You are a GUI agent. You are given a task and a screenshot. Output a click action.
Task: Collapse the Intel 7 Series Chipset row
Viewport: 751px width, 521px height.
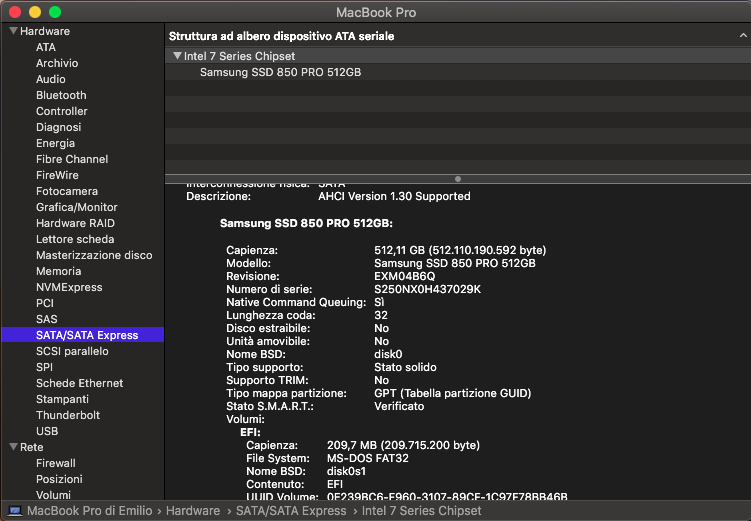click(177, 56)
